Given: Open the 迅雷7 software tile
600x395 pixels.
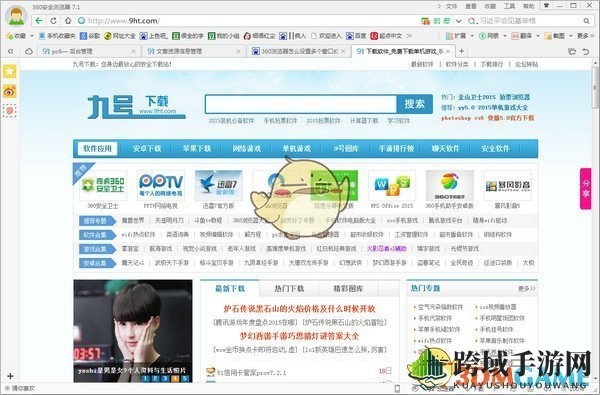Looking at the screenshot, I should [x=218, y=189].
